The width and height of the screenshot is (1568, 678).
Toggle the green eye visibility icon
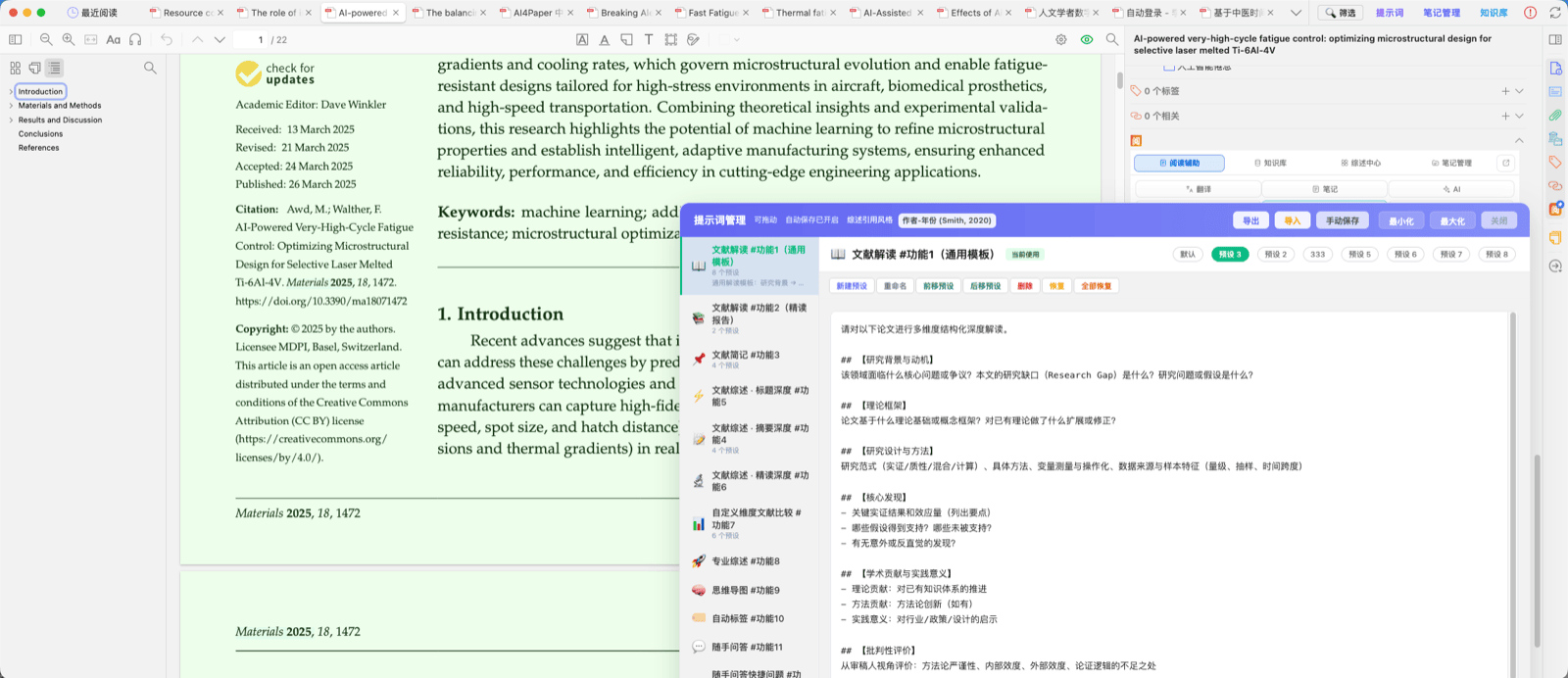tap(1087, 39)
